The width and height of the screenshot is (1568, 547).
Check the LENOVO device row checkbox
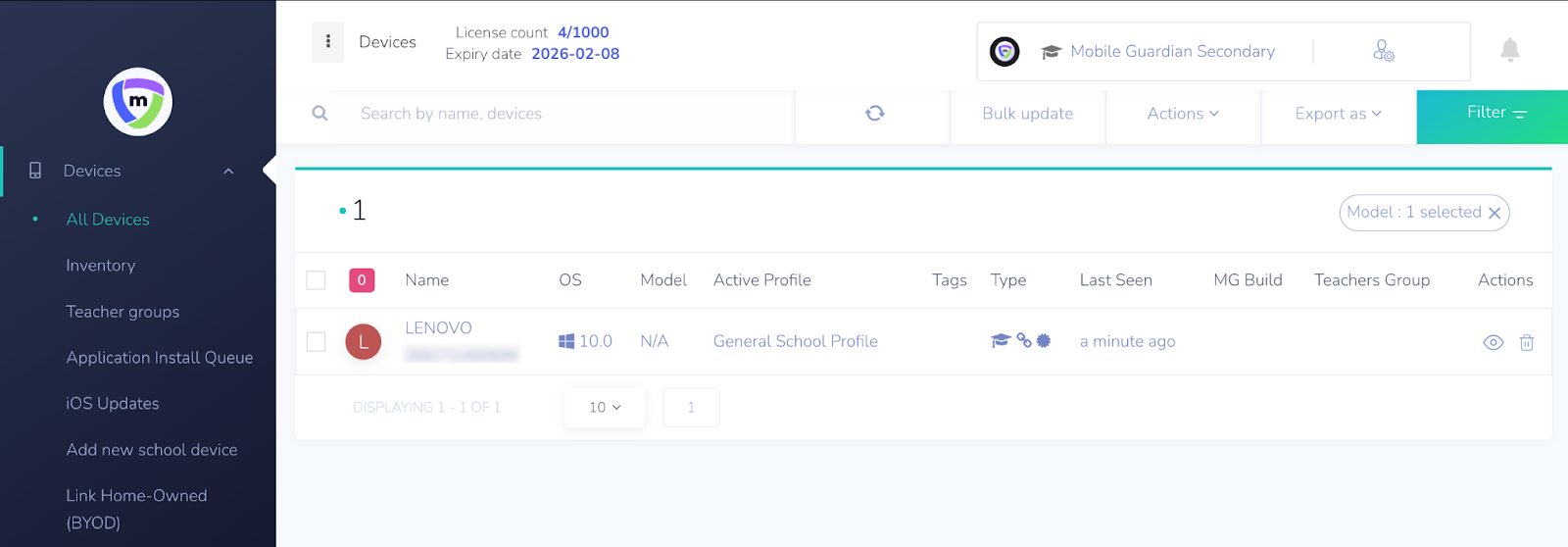pos(316,342)
